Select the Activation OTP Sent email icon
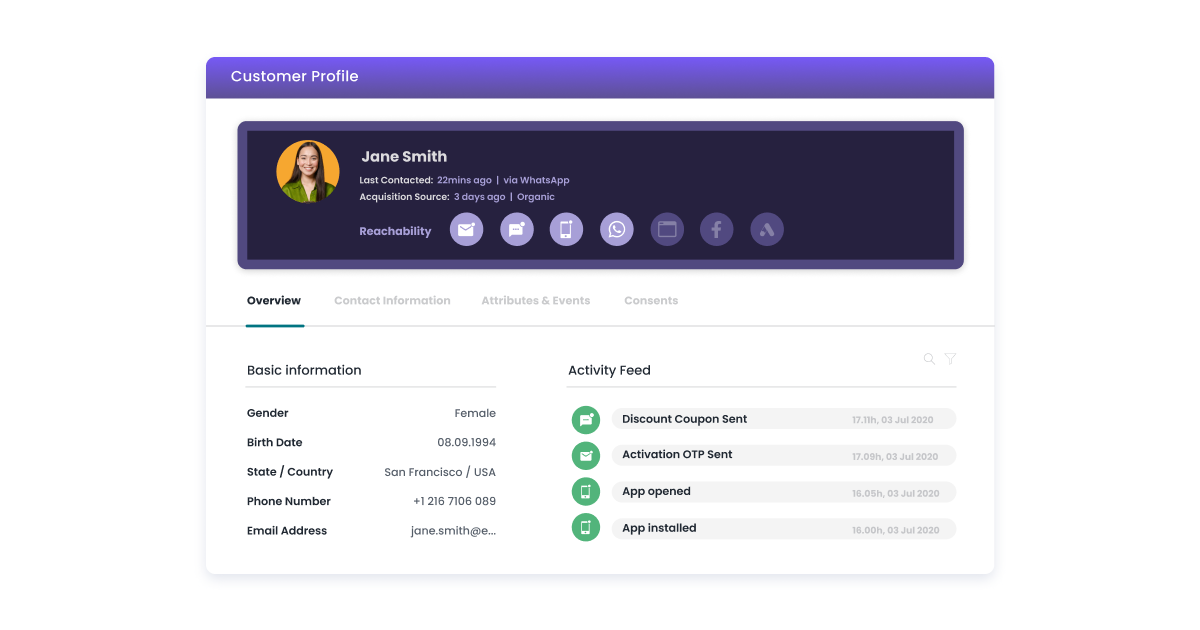The width and height of the screenshot is (1200, 630). (x=585, y=455)
